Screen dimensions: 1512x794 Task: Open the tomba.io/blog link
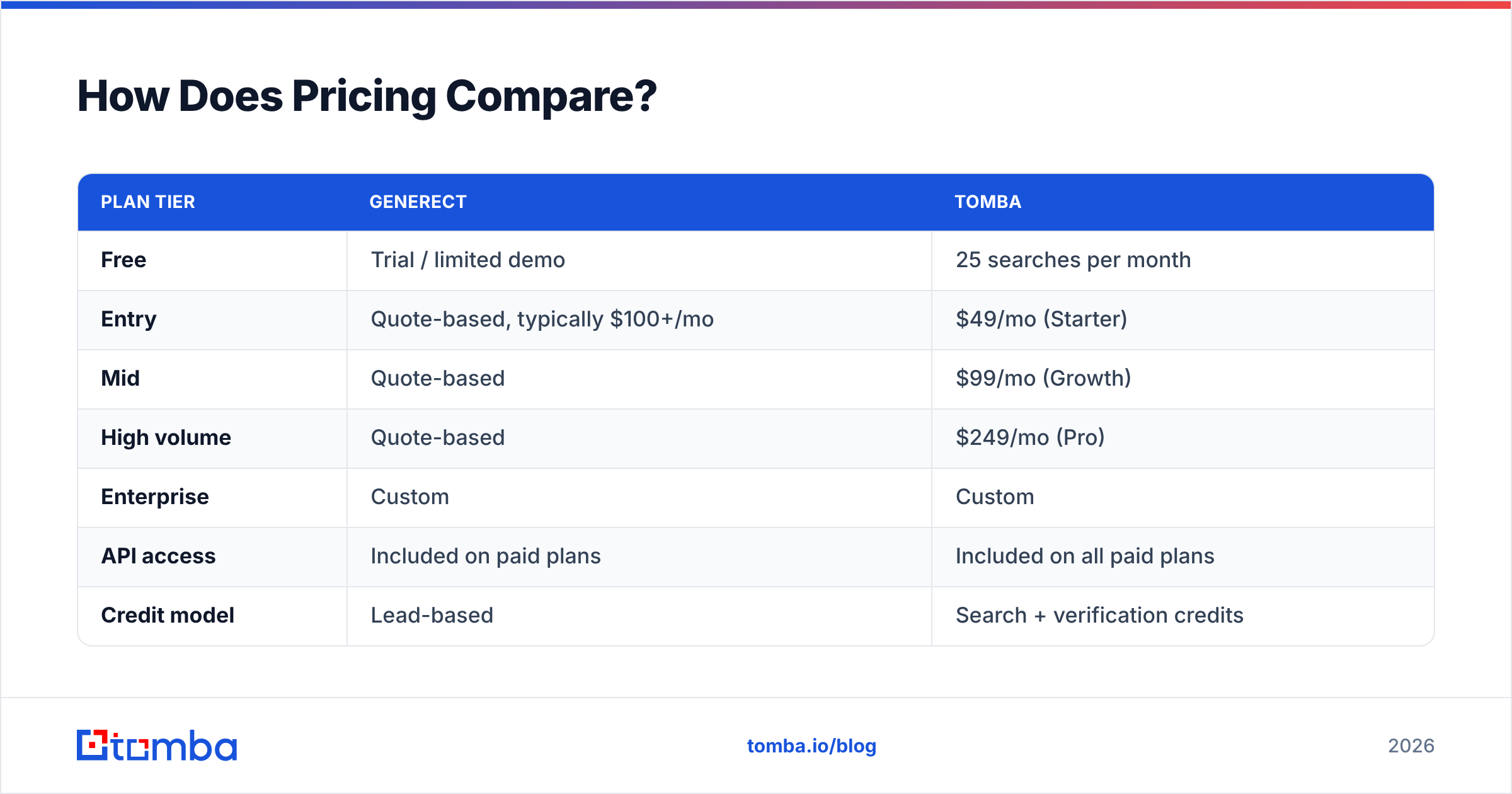[811, 746]
